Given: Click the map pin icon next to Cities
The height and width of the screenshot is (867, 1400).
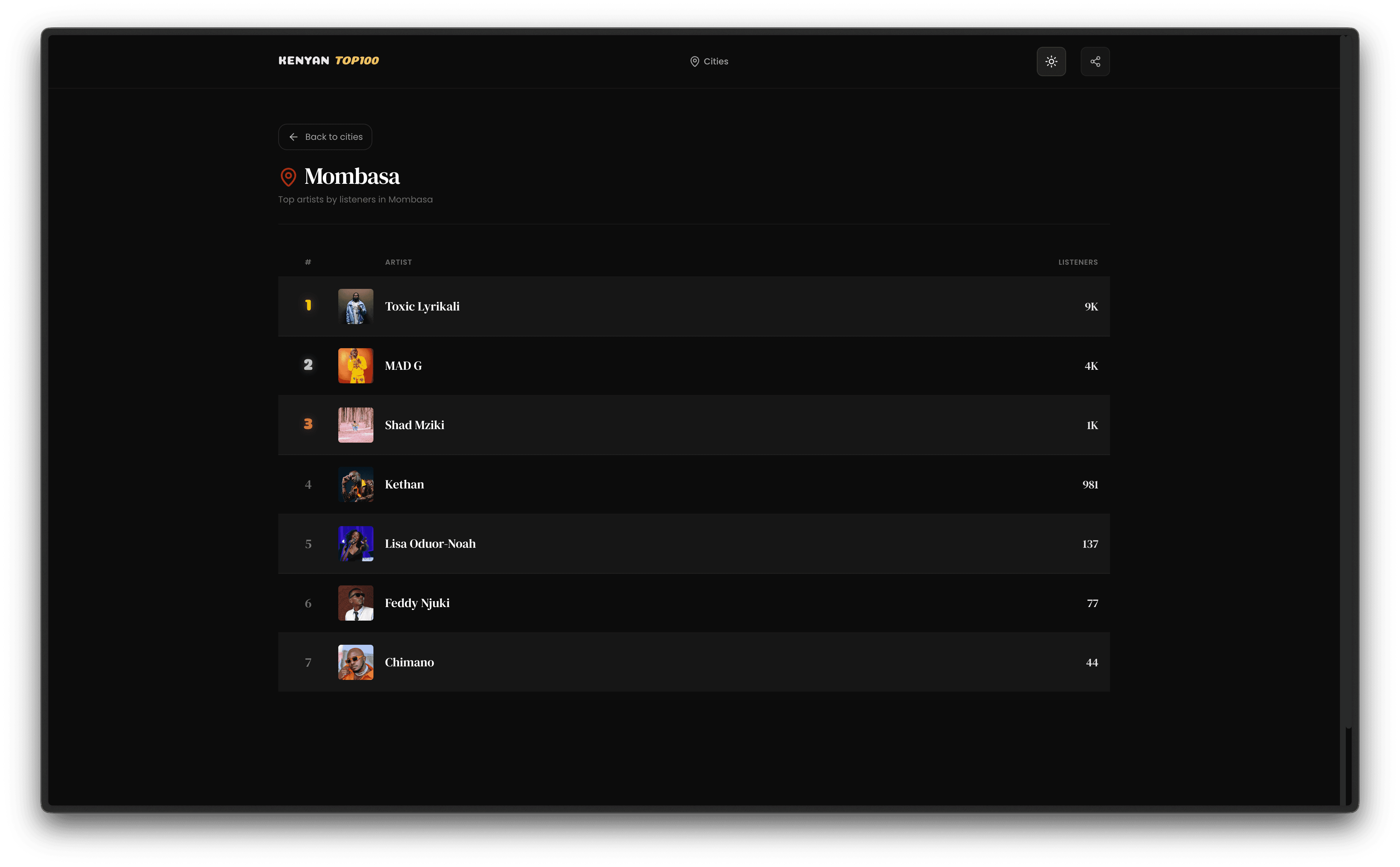Looking at the screenshot, I should (694, 62).
